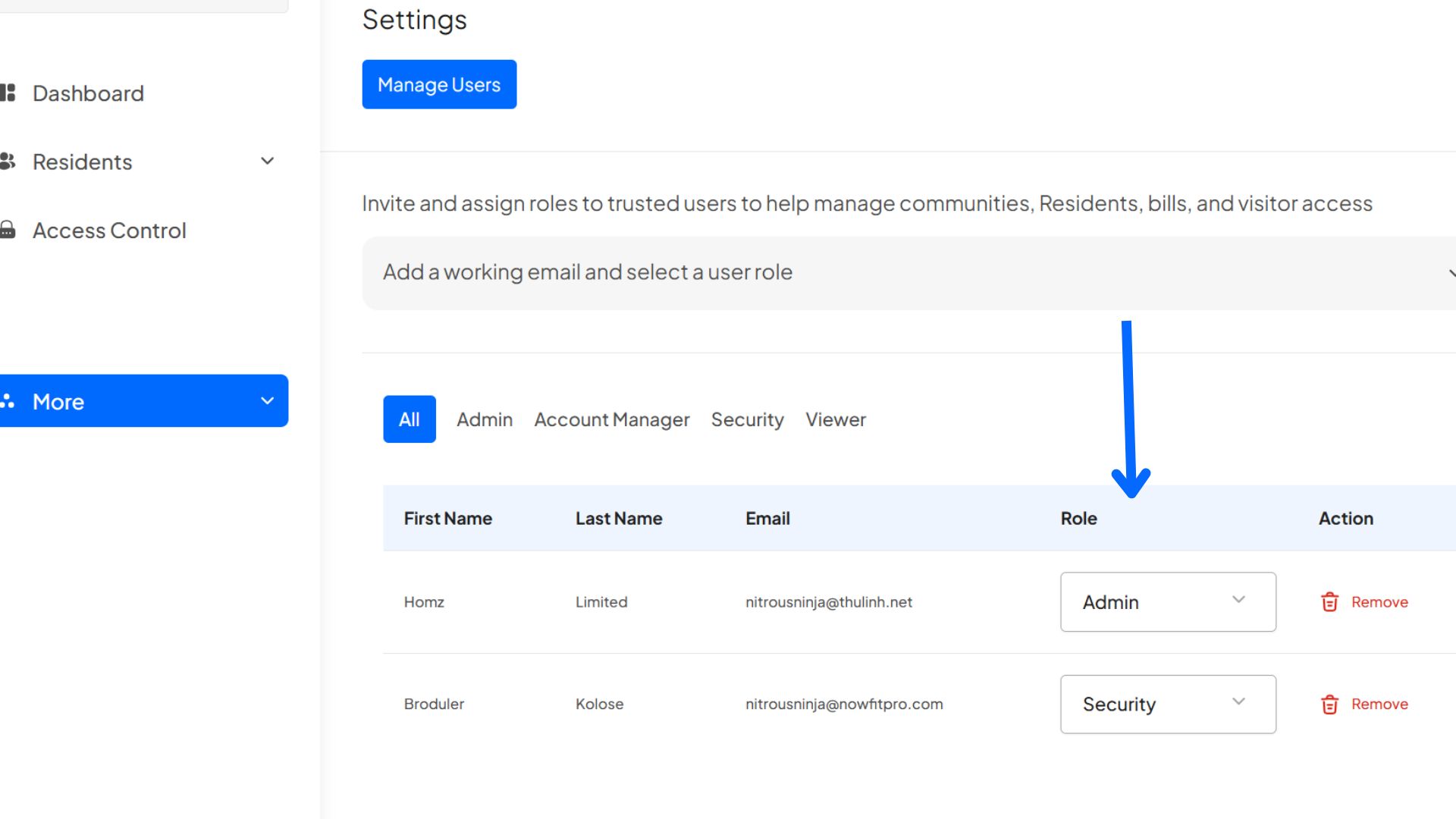Click the More menu icon in sidebar
Viewport: 1456px width, 819px height.
tap(8, 401)
